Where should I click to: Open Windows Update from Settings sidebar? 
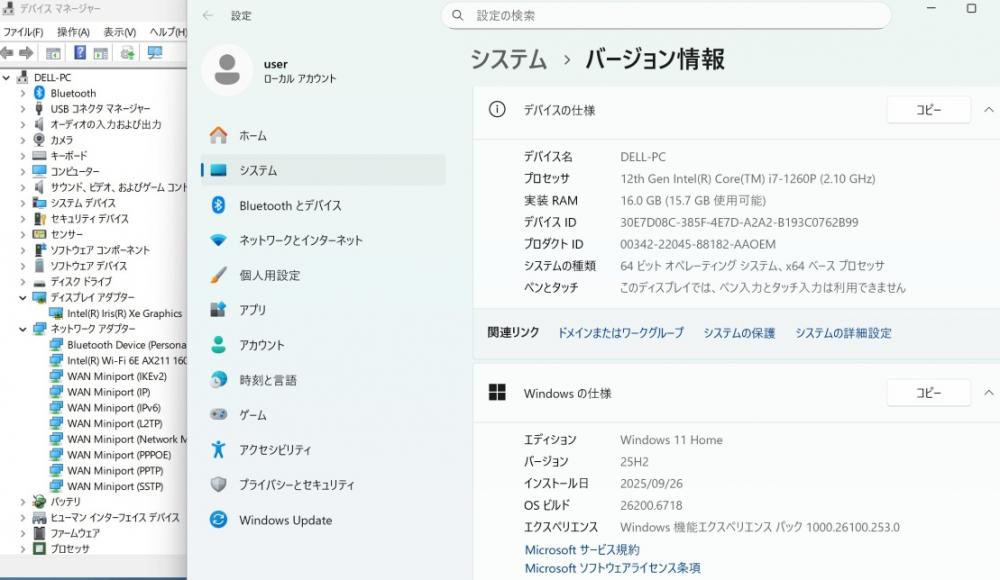click(285, 520)
